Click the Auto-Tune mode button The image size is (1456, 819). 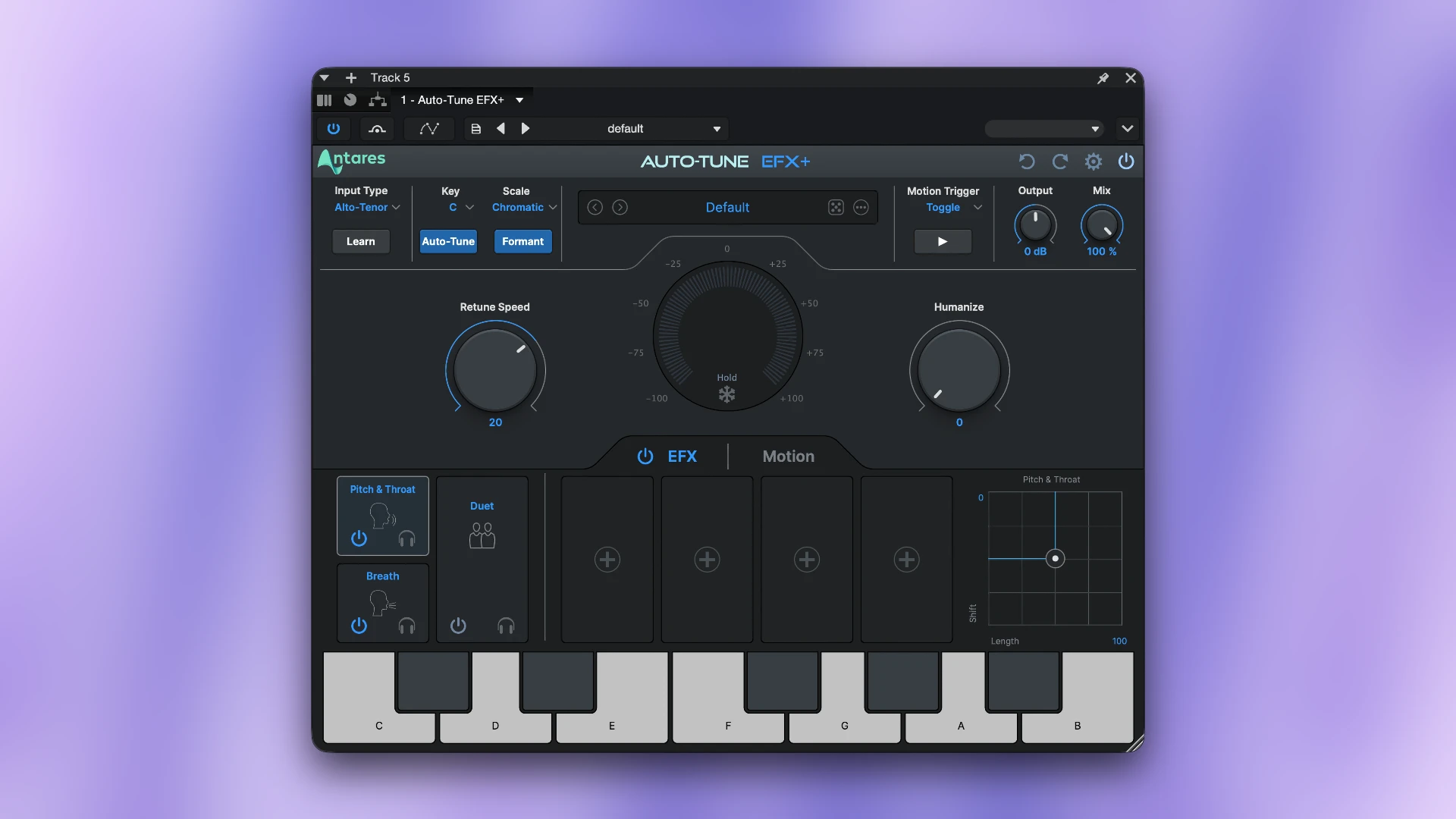(448, 242)
